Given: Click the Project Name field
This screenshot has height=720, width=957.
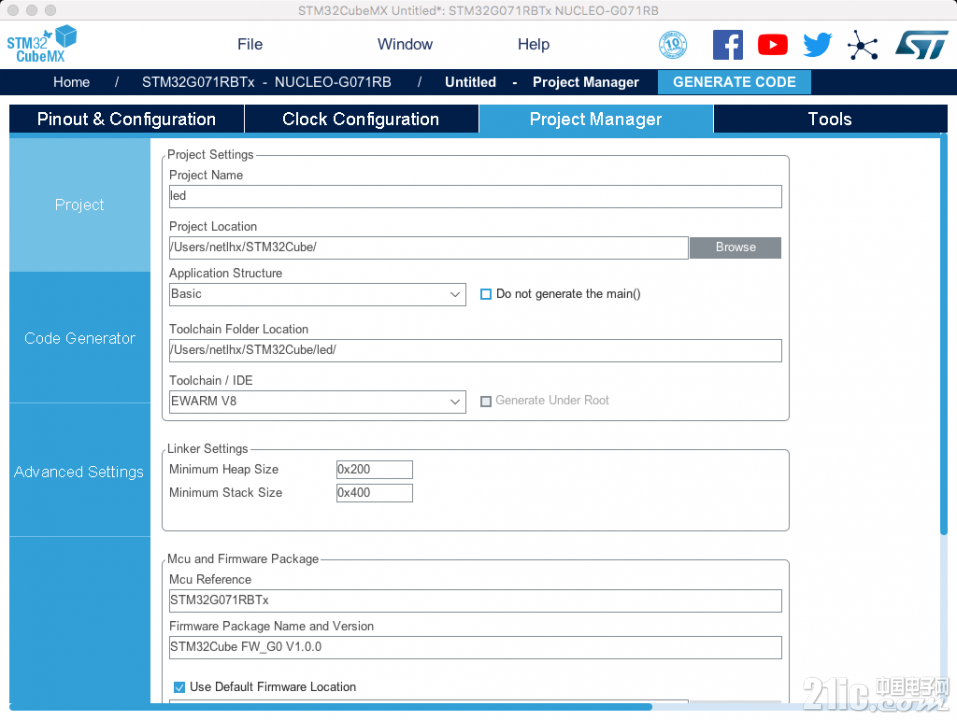Looking at the screenshot, I should 475,196.
